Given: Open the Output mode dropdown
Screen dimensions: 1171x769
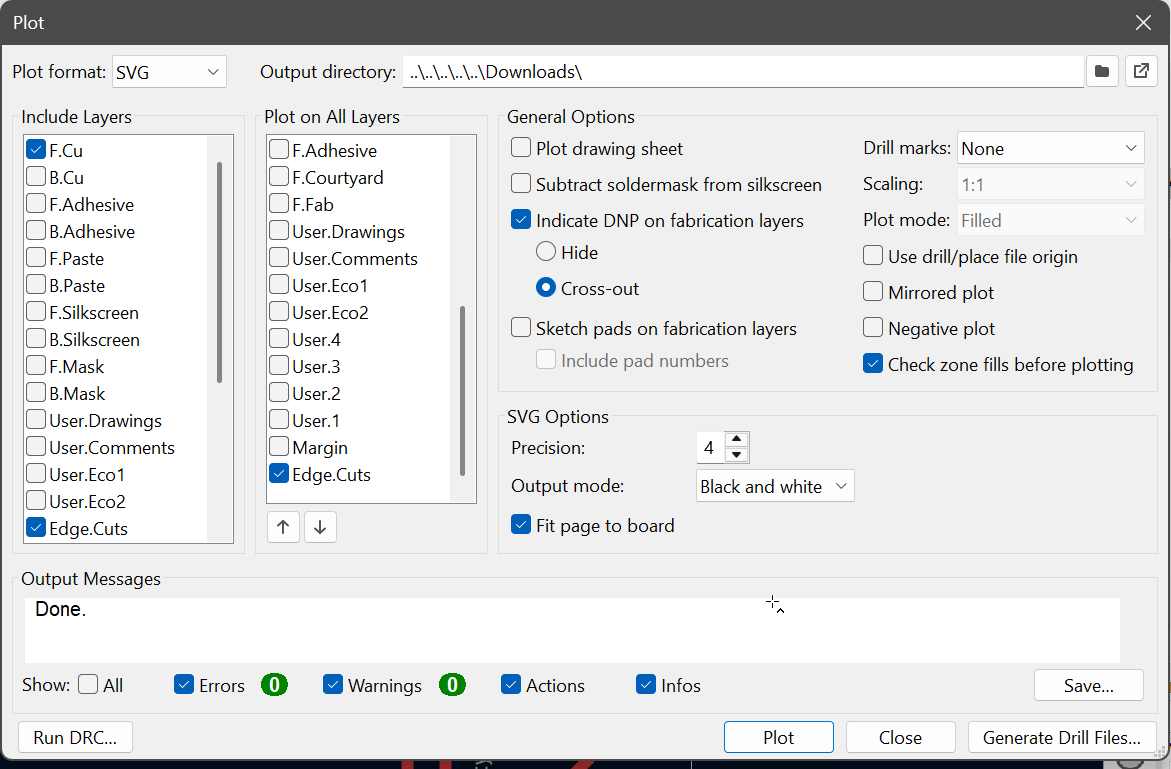Looking at the screenshot, I should point(774,486).
